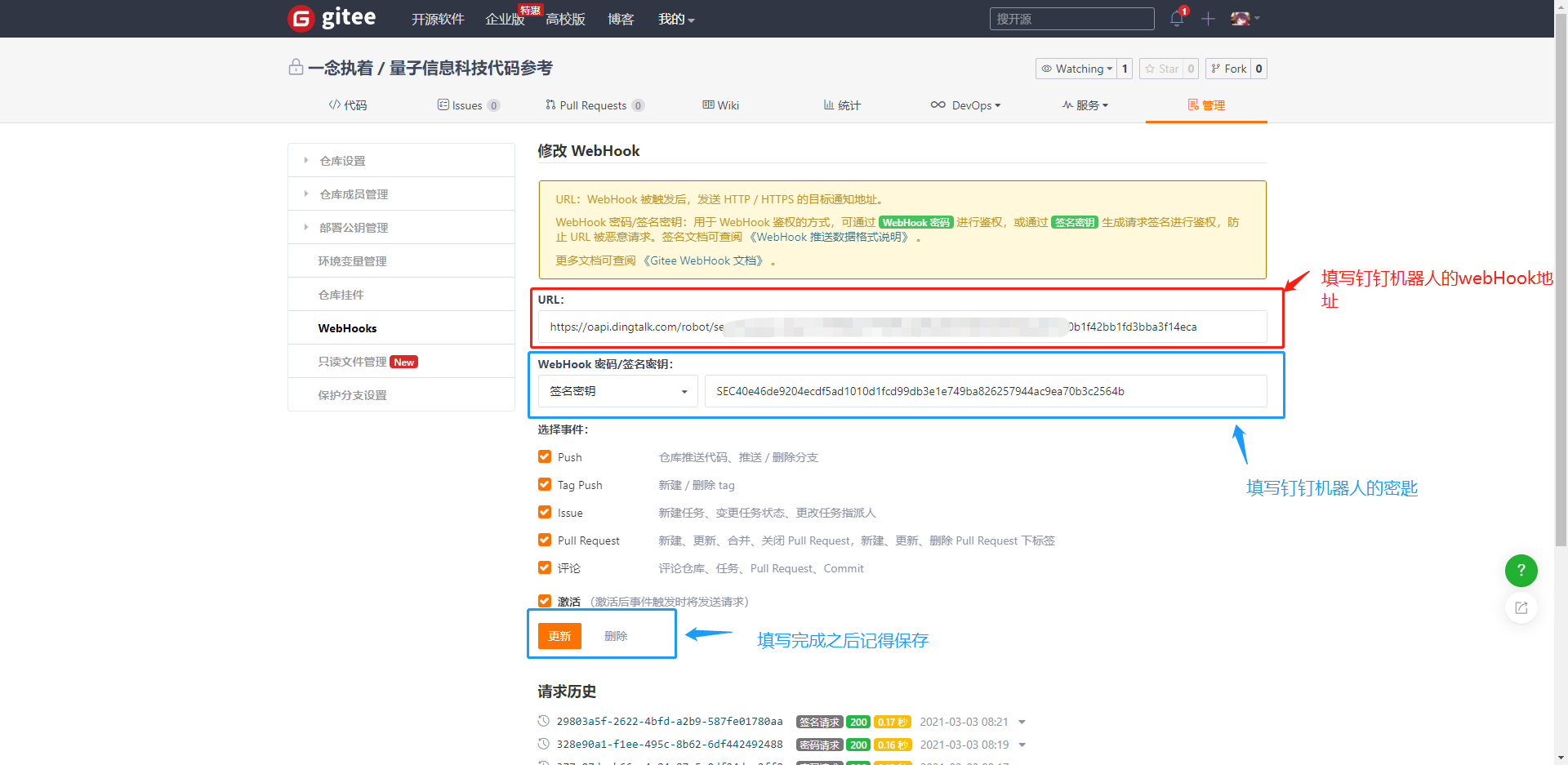Toggle the 激活 checkbox

pos(545,601)
